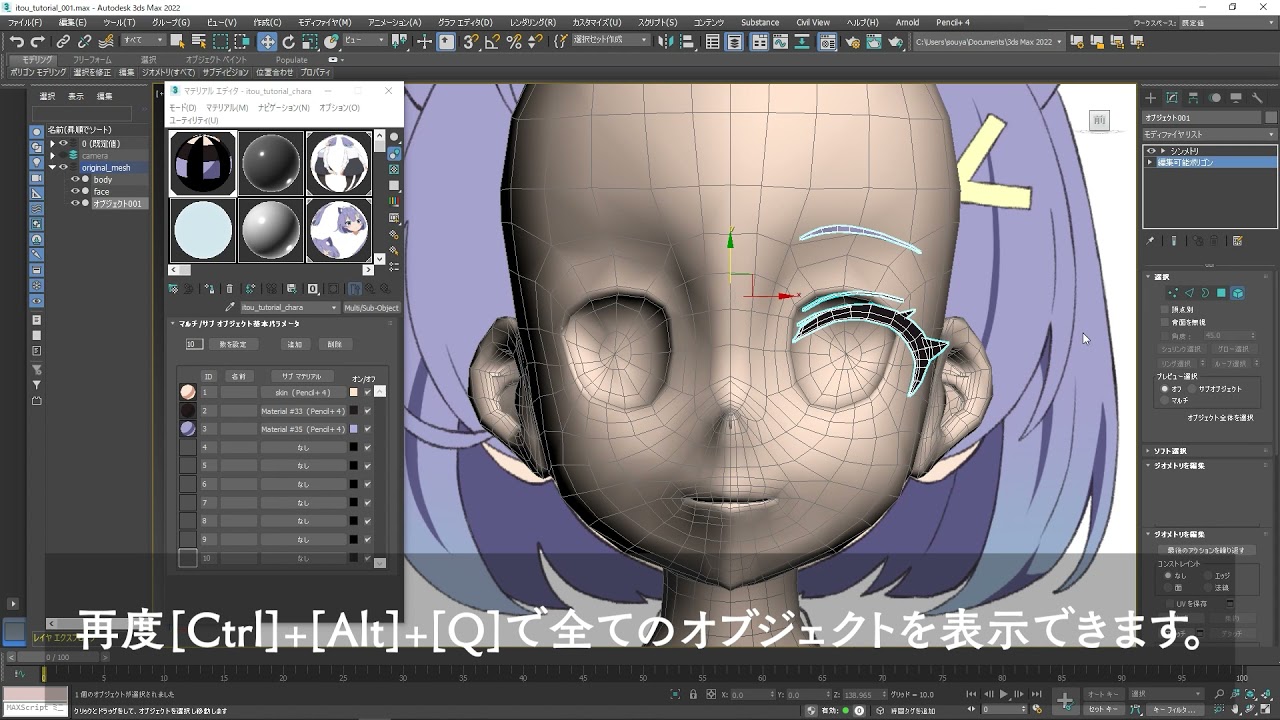
Task: Open マテリアル(M) menu in Material Editor
Action: click(227, 107)
